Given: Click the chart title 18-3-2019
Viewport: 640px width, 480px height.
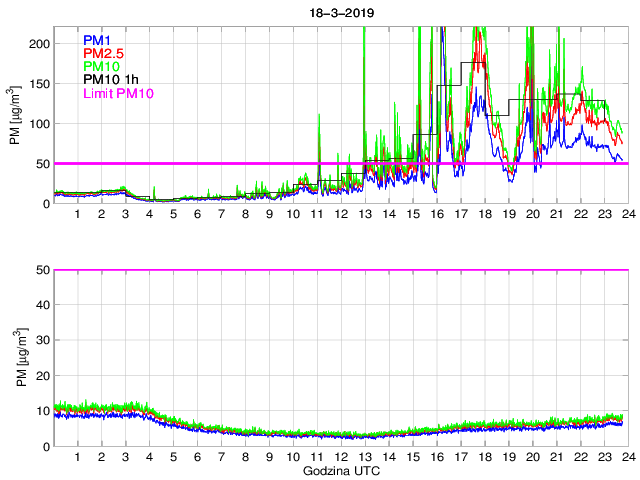Looking at the screenshot, I should point(341,8).
